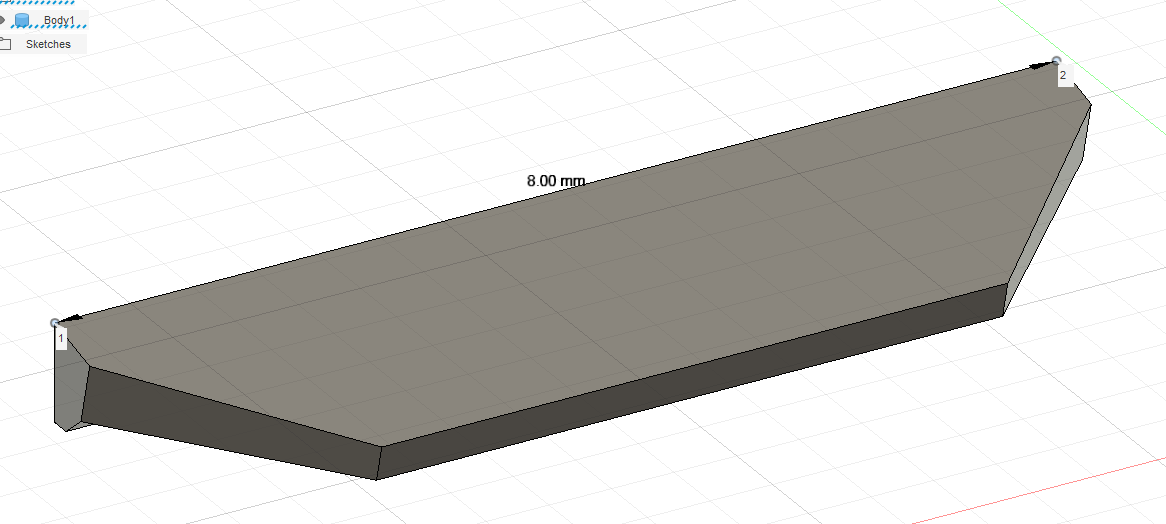
Task: Click the blue Body1 cylinder icon
Action: (22, 20)
